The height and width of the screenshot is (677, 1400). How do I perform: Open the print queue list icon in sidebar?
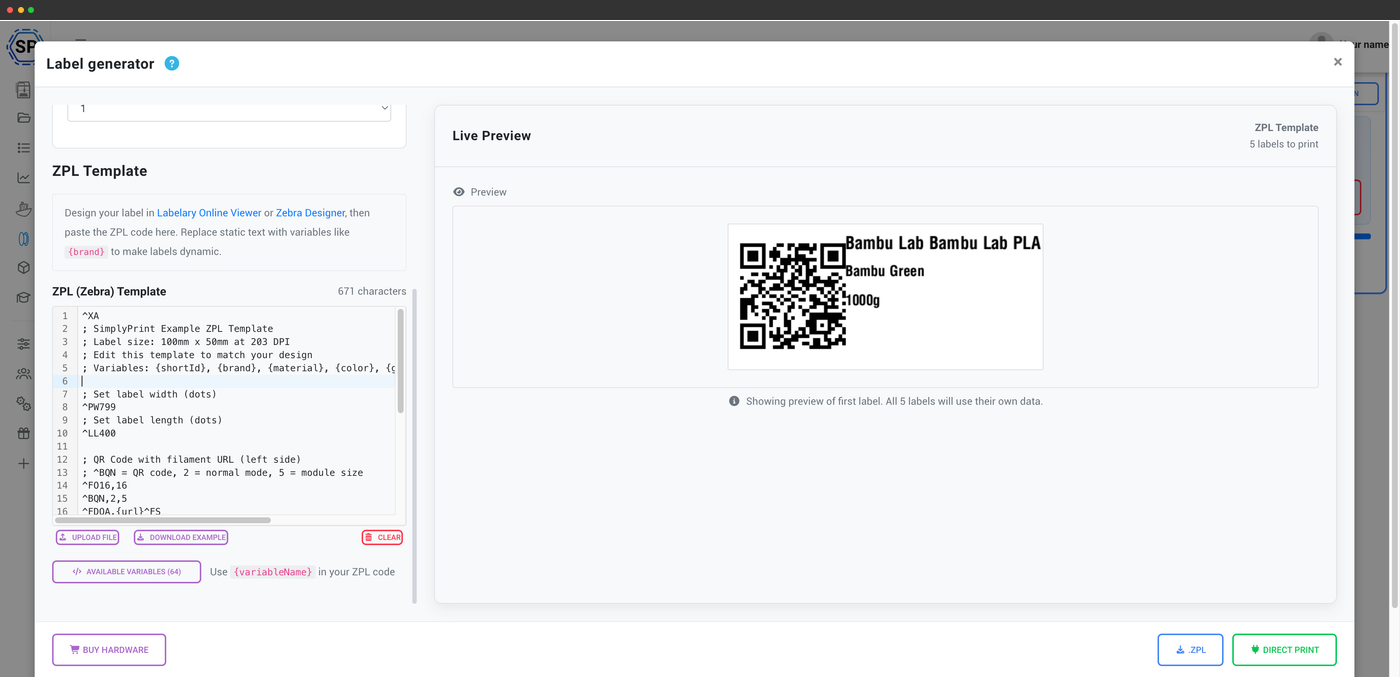tap(23, 148)
